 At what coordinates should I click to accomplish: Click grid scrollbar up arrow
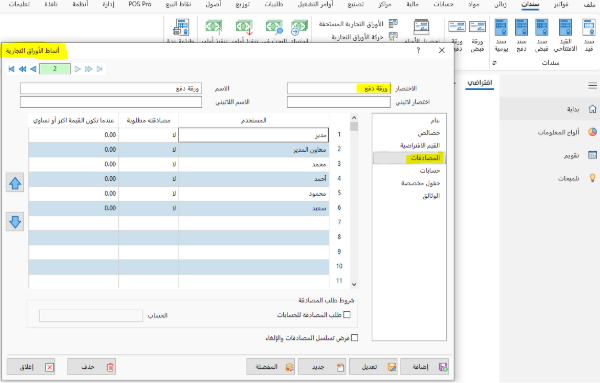pyautogui.click(x=354, y=117)
